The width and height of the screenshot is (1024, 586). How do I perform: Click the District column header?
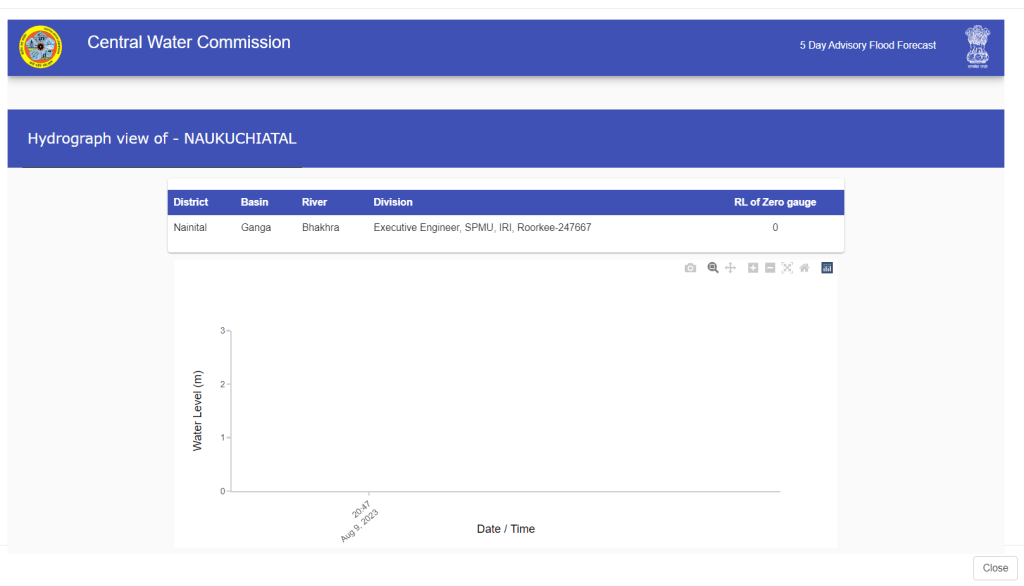[191, 202]
